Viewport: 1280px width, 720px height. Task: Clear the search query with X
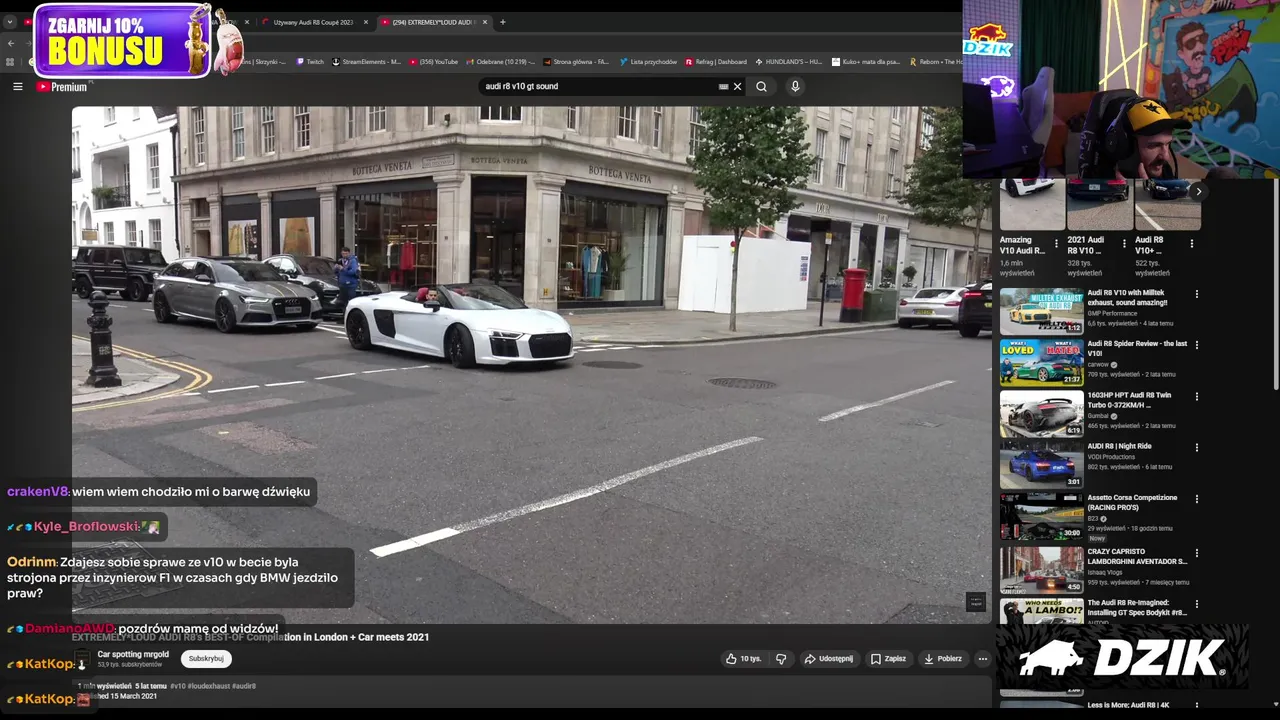pyautogui.click(x=738, y=87)
